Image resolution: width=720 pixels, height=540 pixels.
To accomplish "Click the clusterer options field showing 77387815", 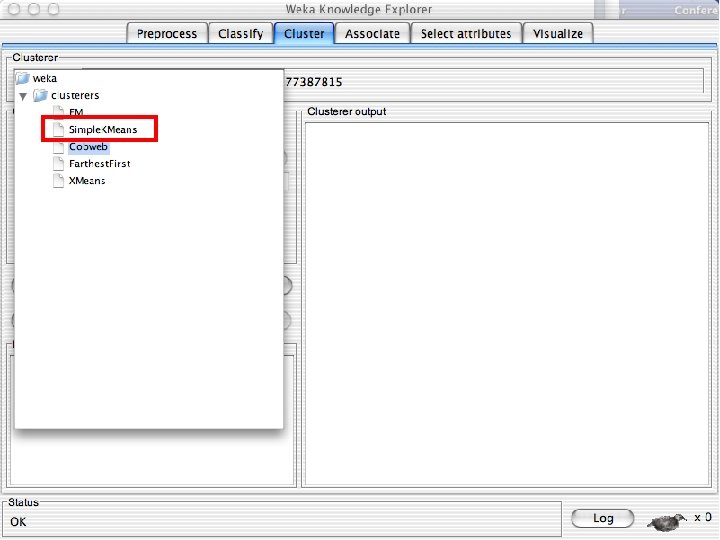I will tap(494, 82).
